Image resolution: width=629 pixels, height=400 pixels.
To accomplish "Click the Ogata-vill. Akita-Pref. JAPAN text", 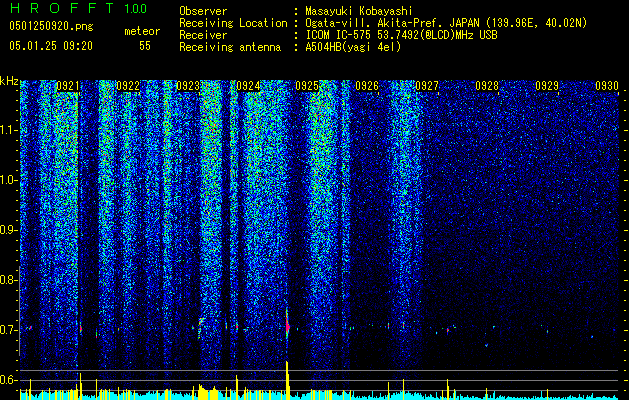I will tap(392, 23).
